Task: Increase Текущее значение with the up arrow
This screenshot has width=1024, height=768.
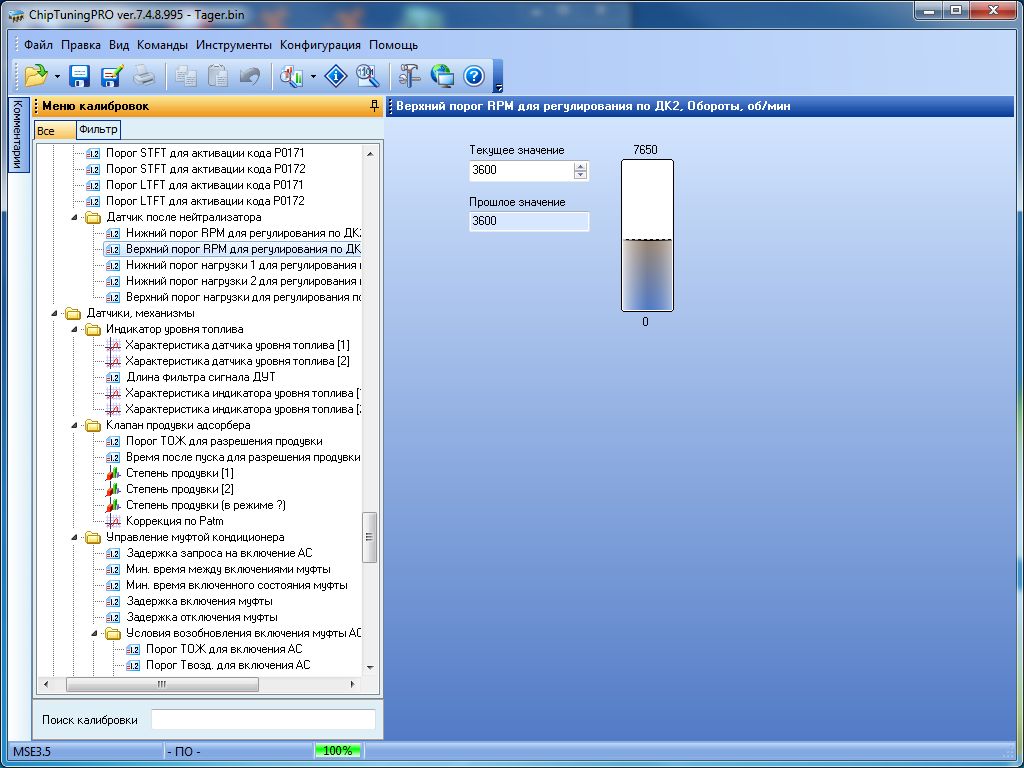Action: tap(580, 166)
